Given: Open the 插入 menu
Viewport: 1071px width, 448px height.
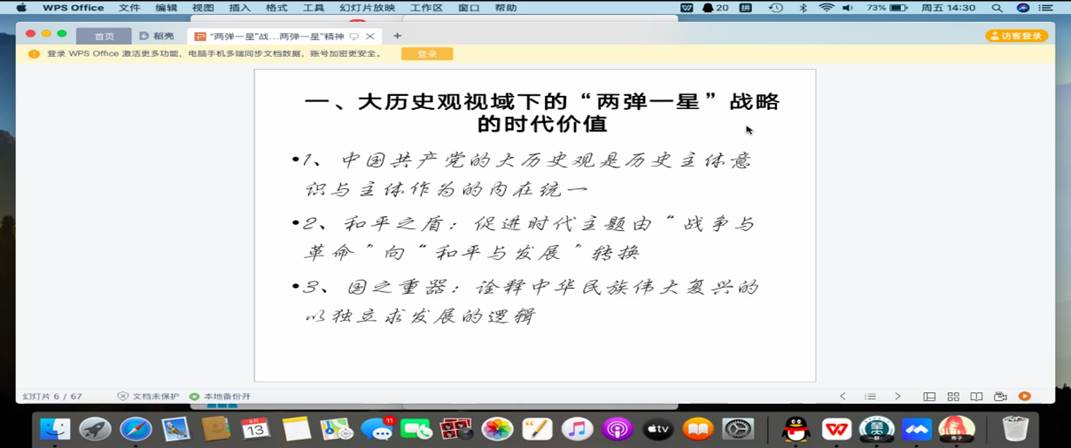Looking at the screenshot, I should [239, 7].
